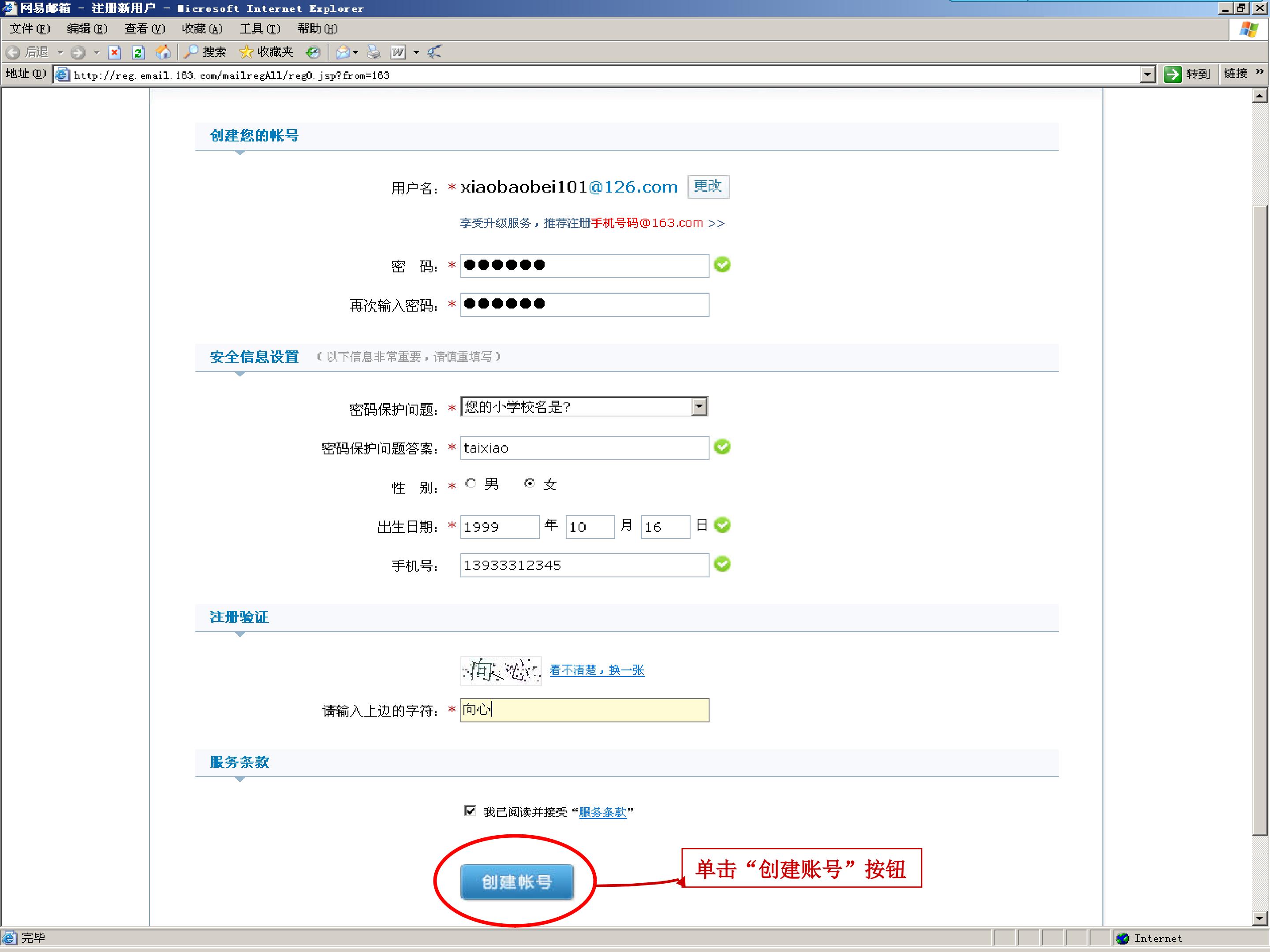Screen dimensions: 1270x952
Task: Click the 密码 password field
Action: pyautogui.click(x=584, y=266)
